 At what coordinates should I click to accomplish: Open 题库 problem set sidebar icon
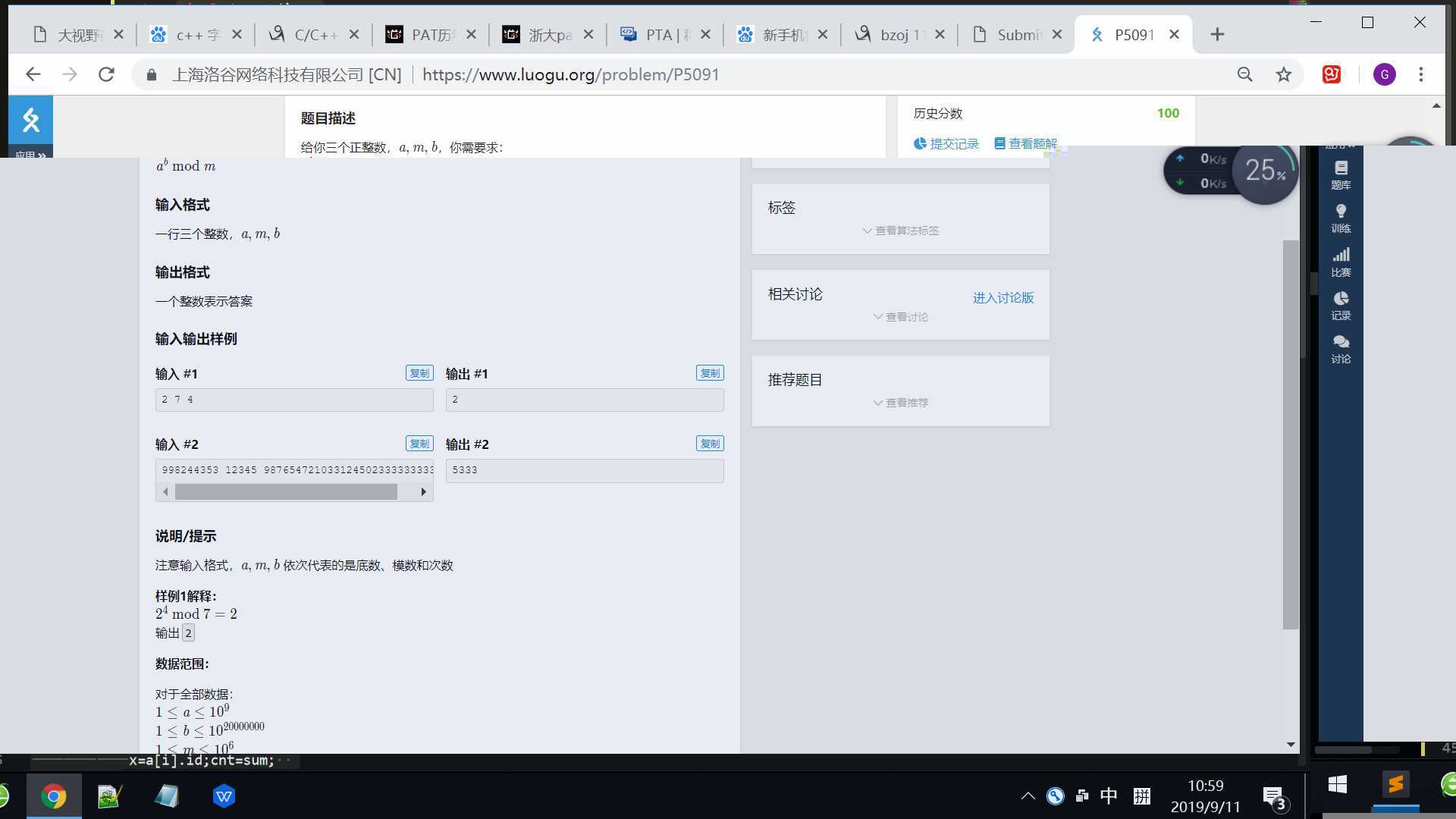tap(1341, 175)
